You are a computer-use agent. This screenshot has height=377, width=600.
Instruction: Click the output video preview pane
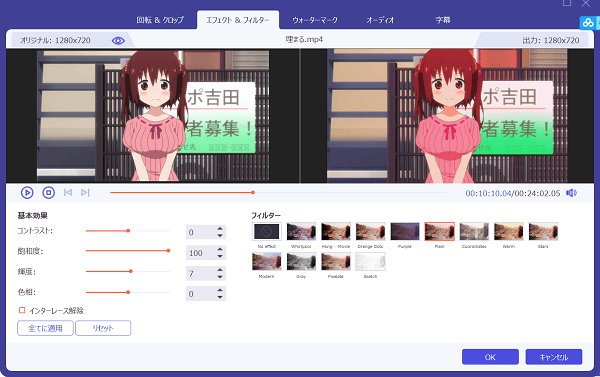[447, 116]
